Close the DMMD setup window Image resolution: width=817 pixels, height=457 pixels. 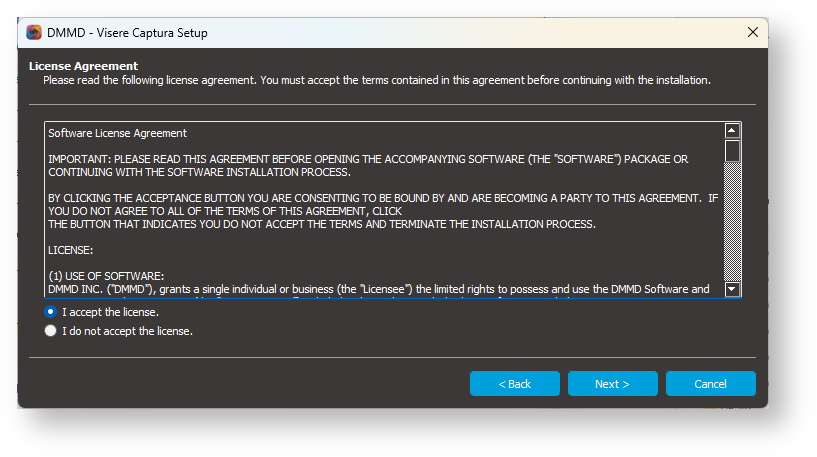pyautogui.click(x=753, y=32)
